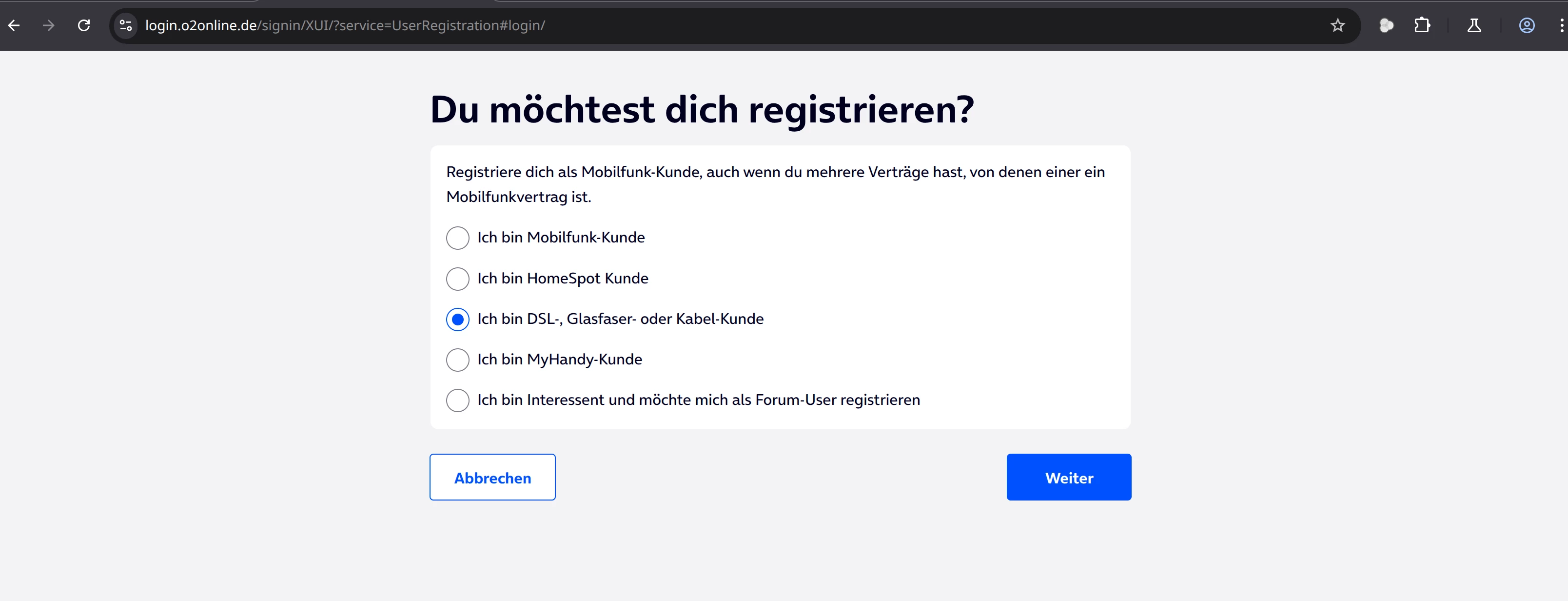
Task: Open site information icon in address bar
Action: point(126,25)
